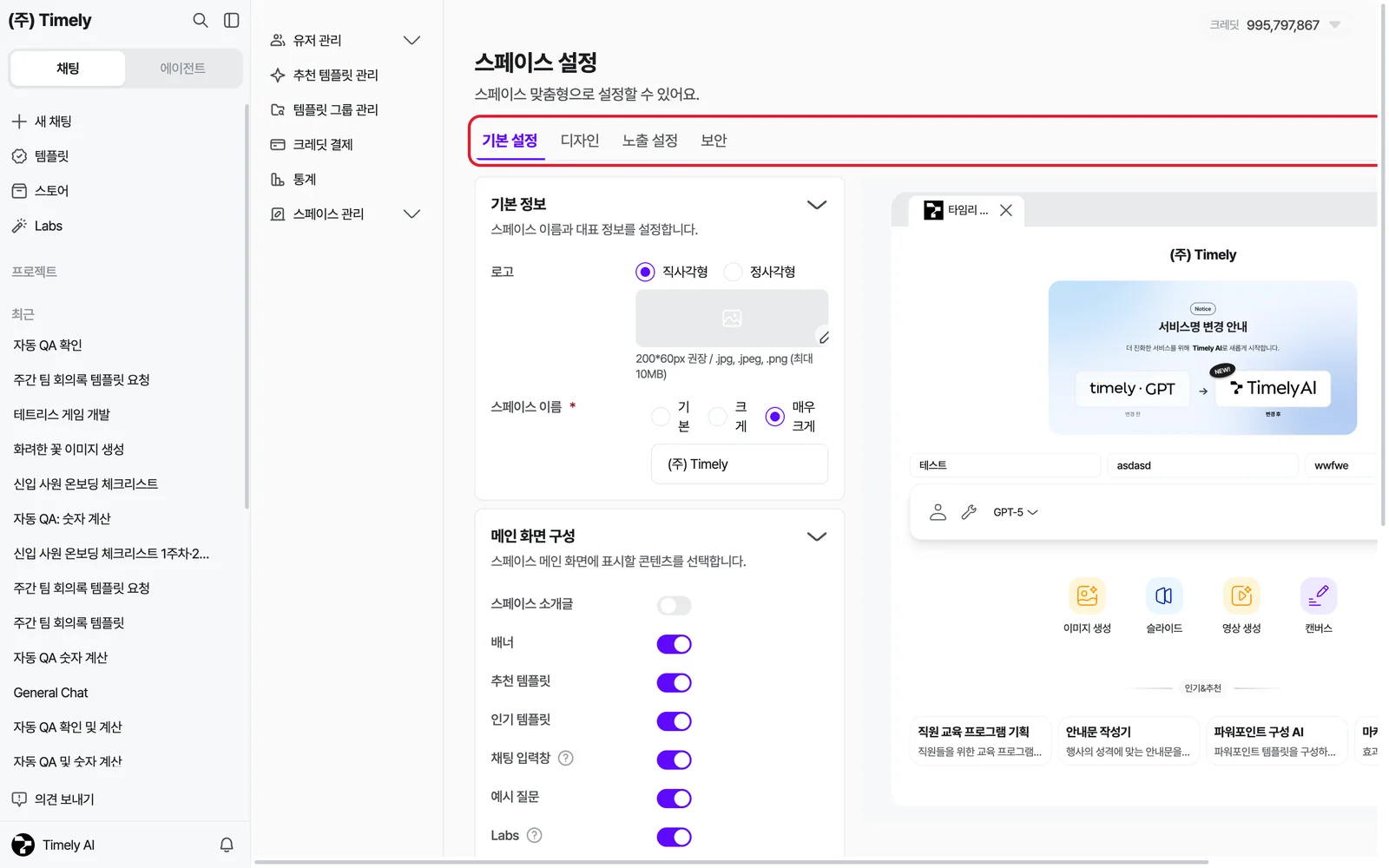Open the GPT-5 model dropdown
1389x868 pixels.
[1016, 512]
